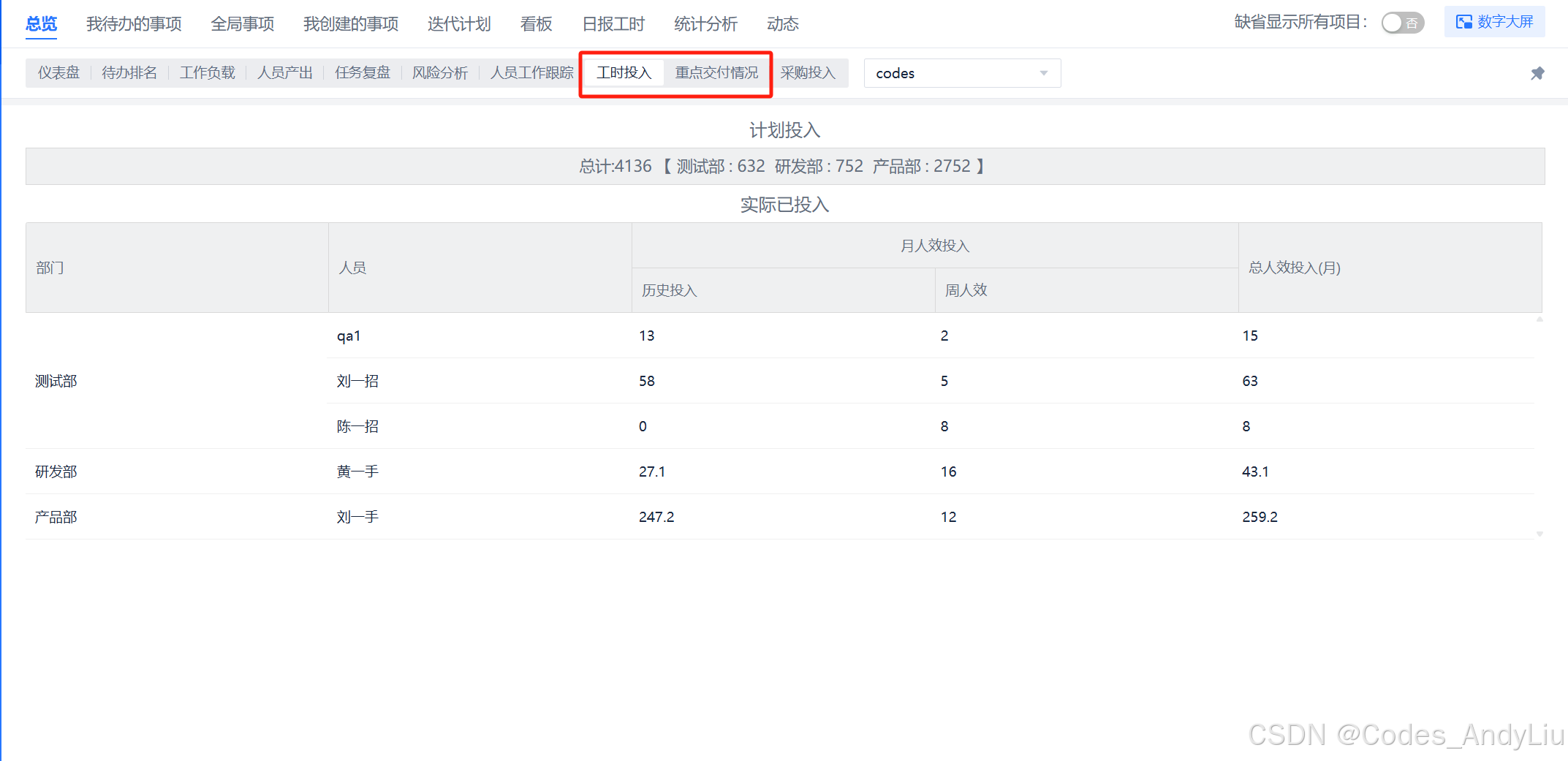Open the 数字大屏 digital screen button
The height and width of the screenshot is (761, 1568).
[x=1494, y=22]
